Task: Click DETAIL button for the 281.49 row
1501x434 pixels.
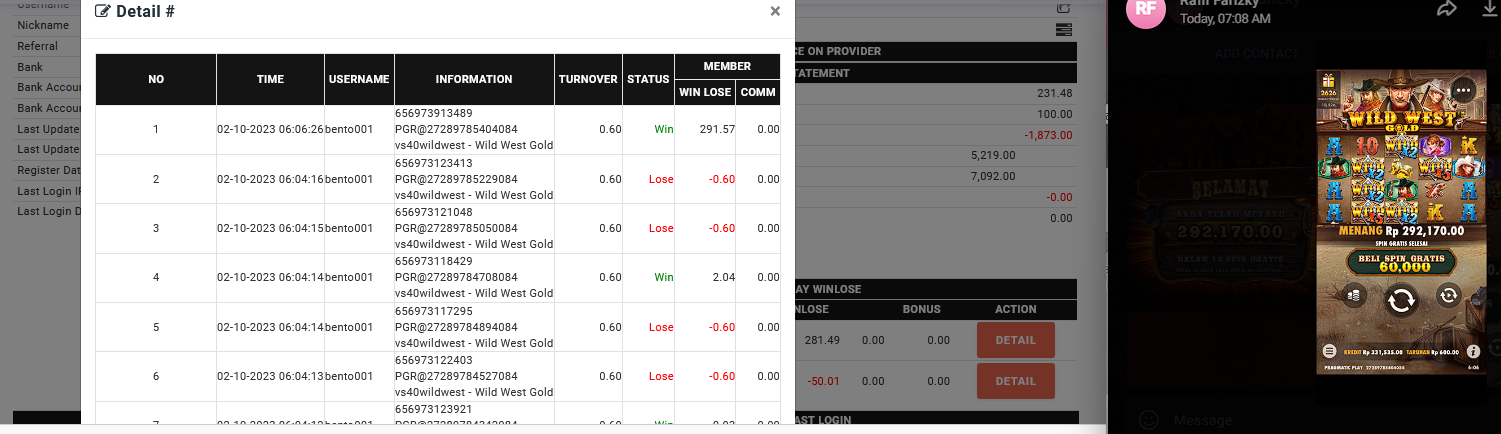Action: point(1015,340)
